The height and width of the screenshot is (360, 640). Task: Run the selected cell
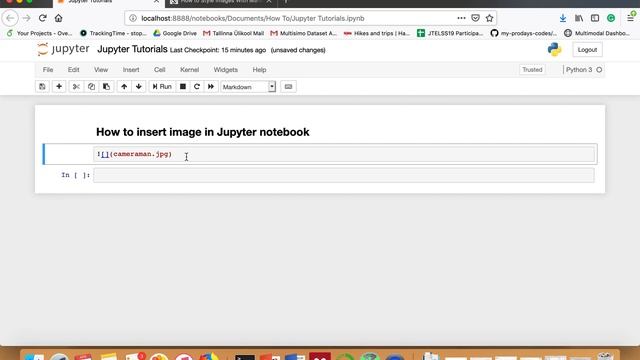[x=162, y=87]
